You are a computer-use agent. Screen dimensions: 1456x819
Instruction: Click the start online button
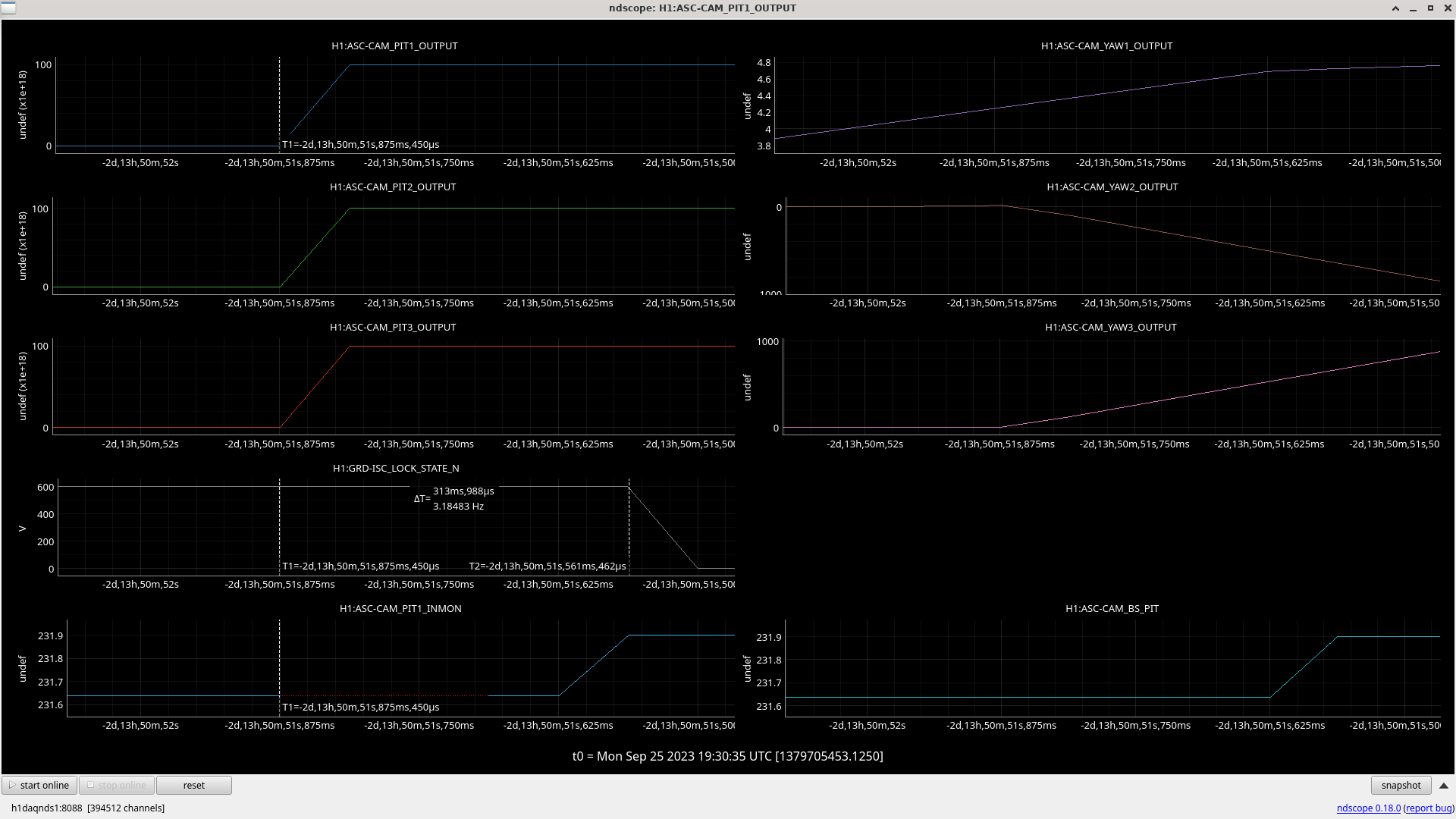click(39, 785)
